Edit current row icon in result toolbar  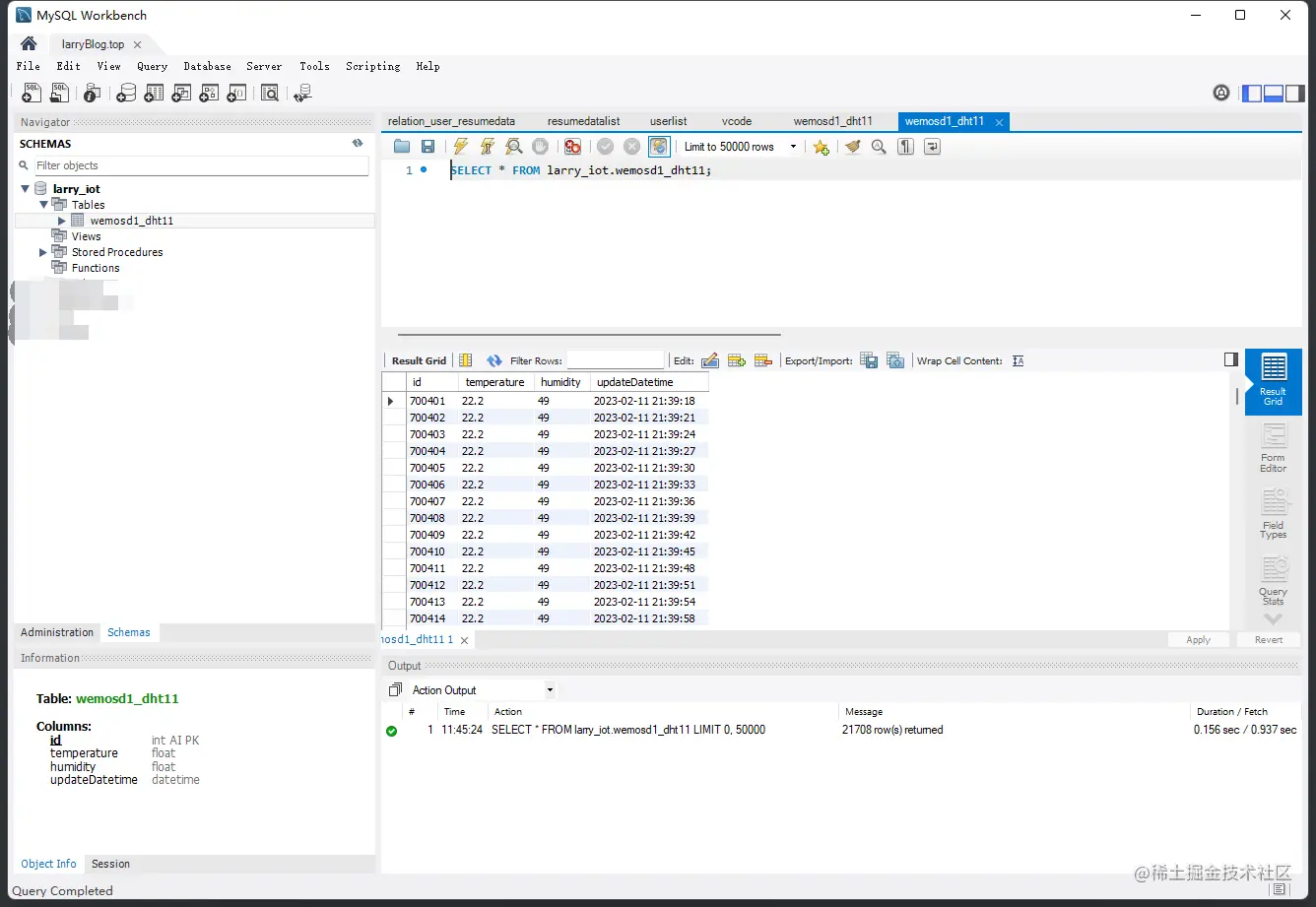click(x=709, y=360)
